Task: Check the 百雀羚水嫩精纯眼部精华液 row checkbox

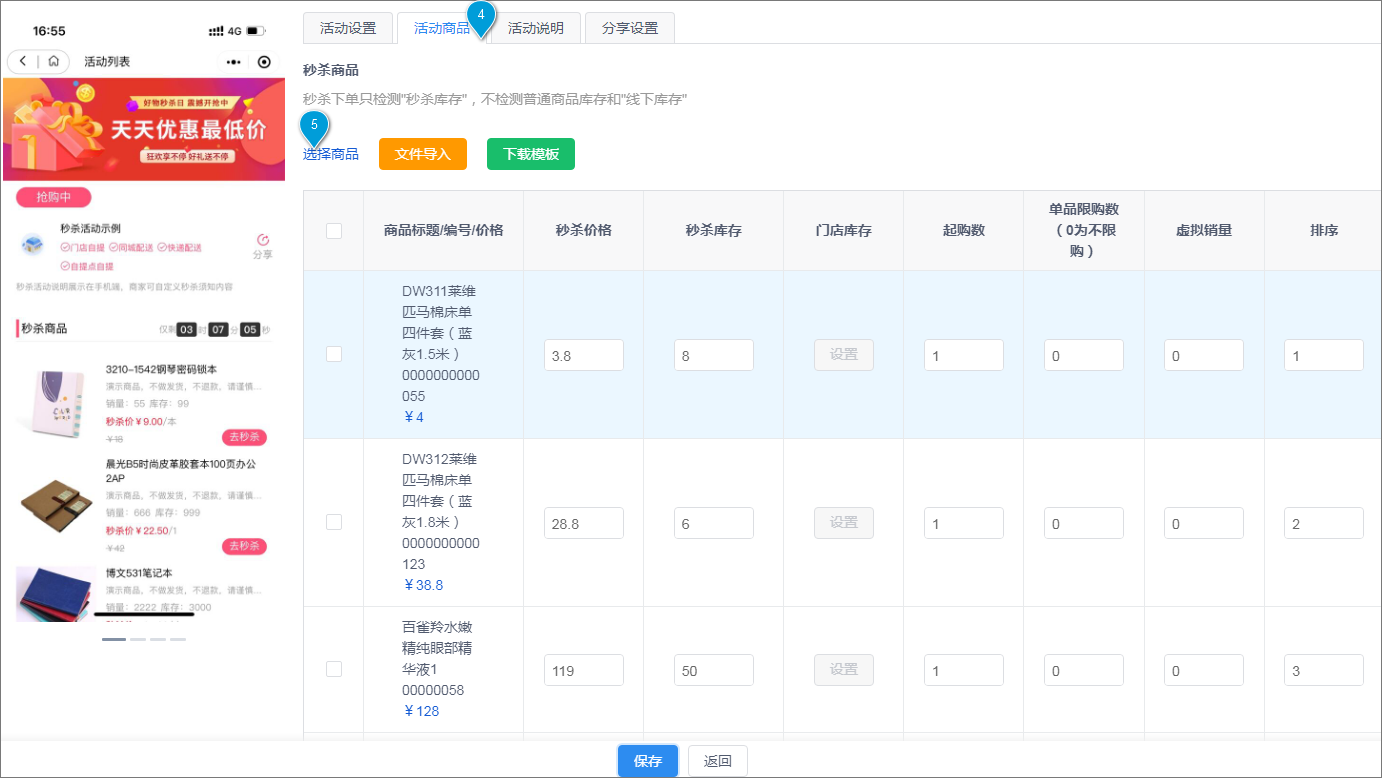Action: 334,669
